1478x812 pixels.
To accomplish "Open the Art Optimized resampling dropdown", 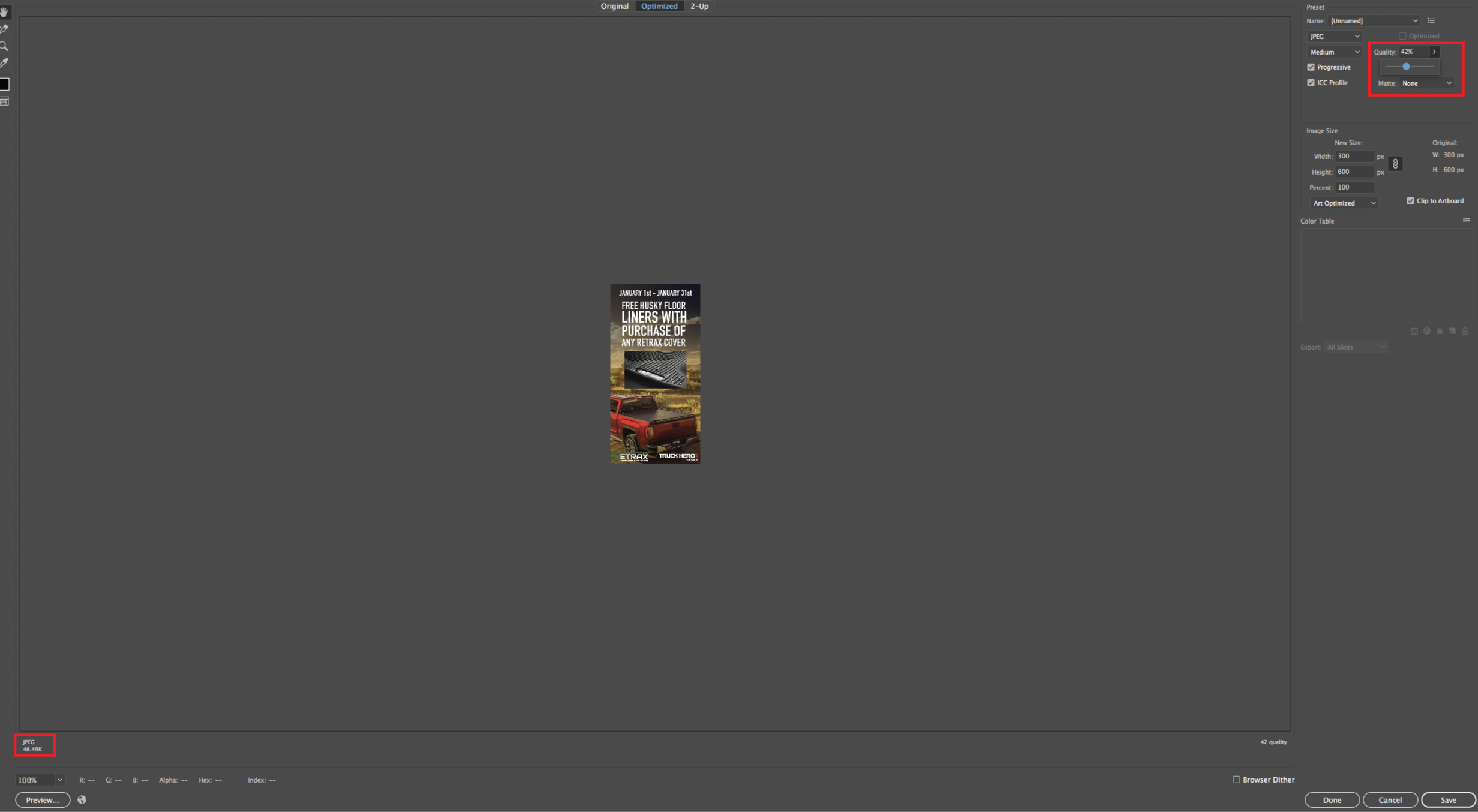I will (1344, 203).
